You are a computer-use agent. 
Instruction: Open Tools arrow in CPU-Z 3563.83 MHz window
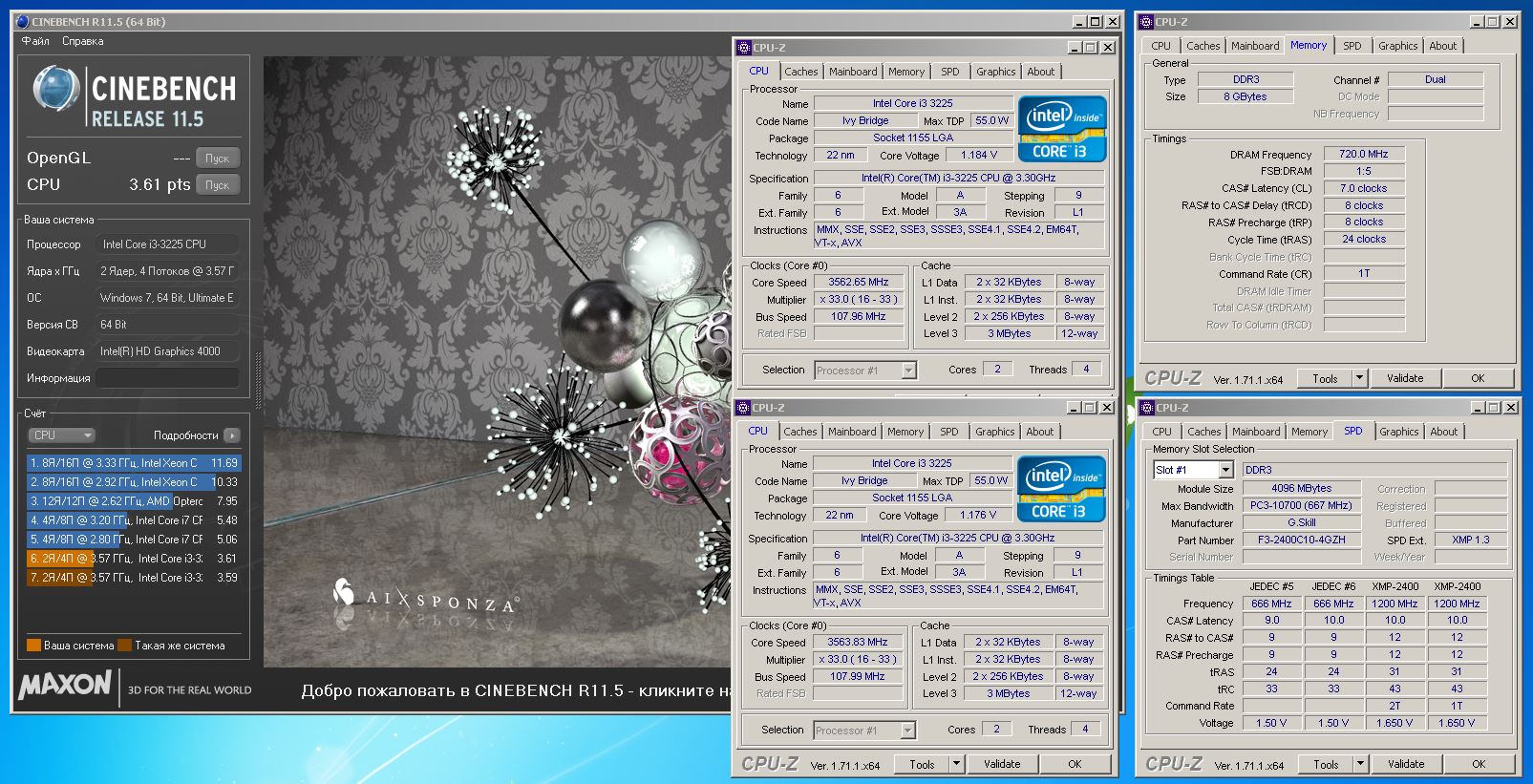click(956, 764)
